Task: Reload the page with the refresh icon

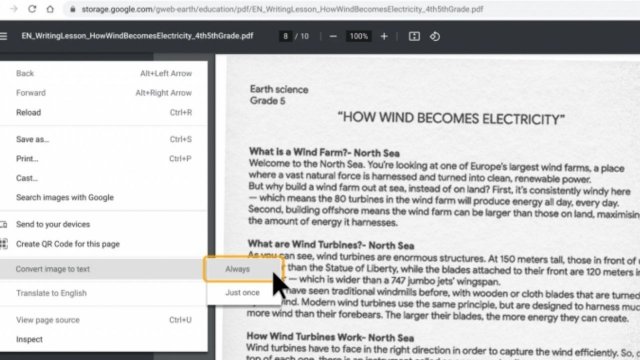Action: click(32, 9)
